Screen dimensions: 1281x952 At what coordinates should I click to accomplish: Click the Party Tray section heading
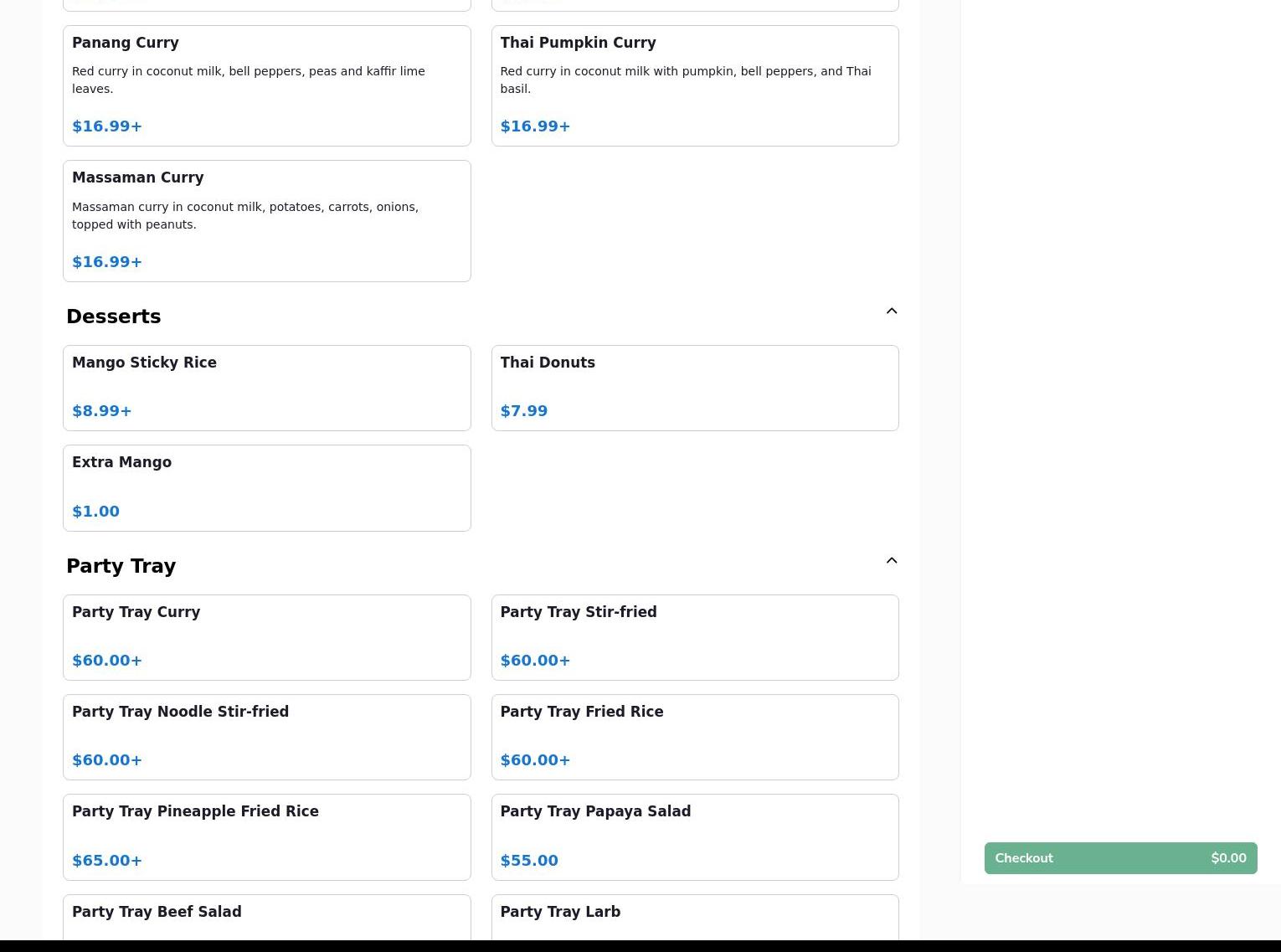[x=121, y=566]
